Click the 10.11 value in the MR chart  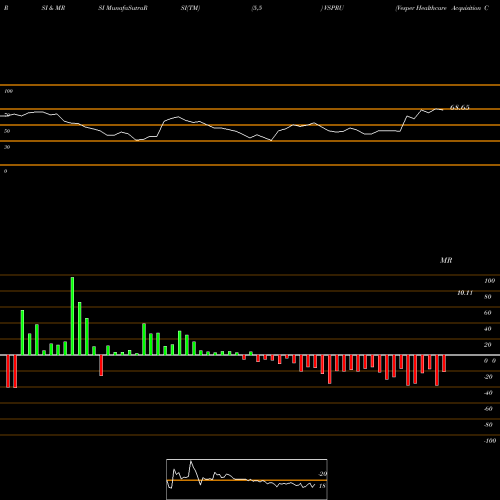(x=465, y=293)
